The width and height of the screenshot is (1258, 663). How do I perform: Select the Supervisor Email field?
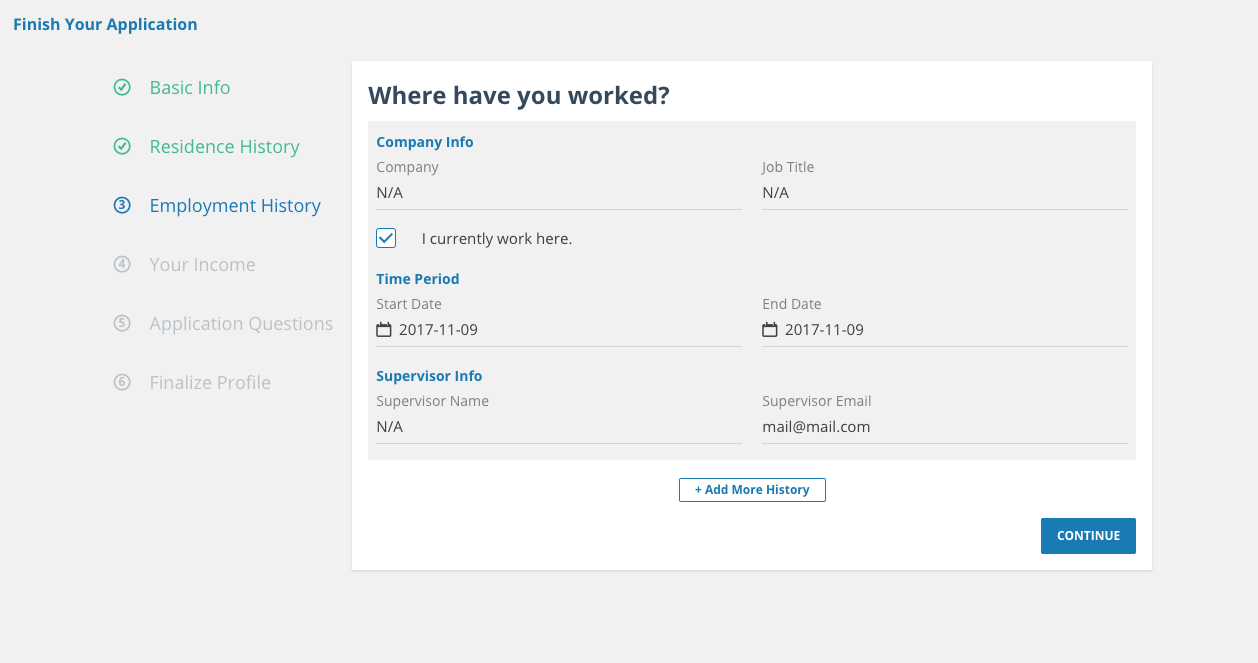944,427
